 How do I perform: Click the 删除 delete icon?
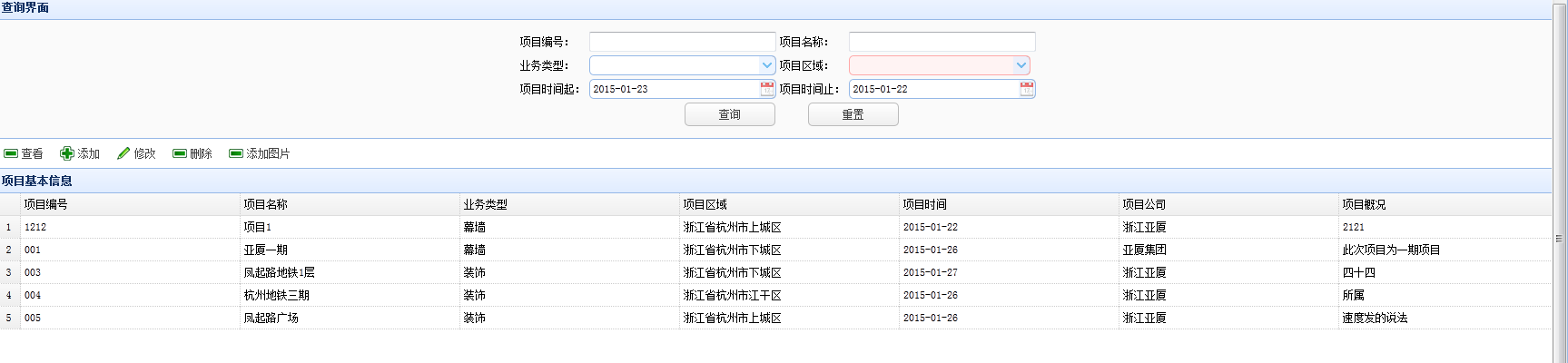(x=180, y=153)
